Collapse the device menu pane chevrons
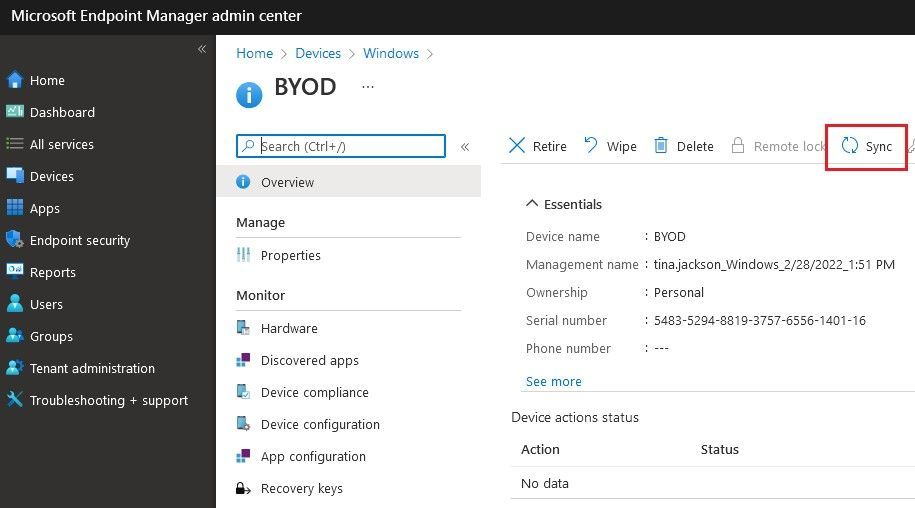 click(x=465, y=147)
